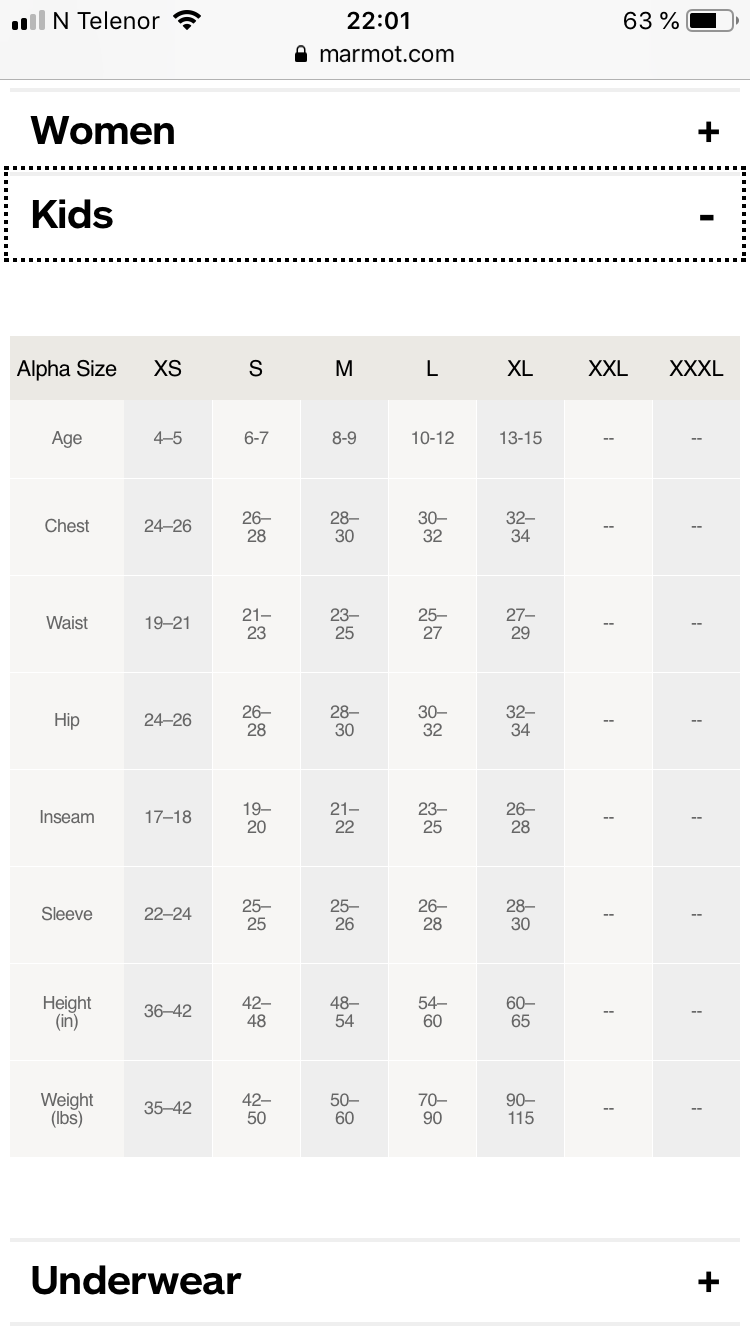This screenshot has height=1334, width=750.
Task: Tap the marmot.com address bar
Action: [x=386, y=54]
